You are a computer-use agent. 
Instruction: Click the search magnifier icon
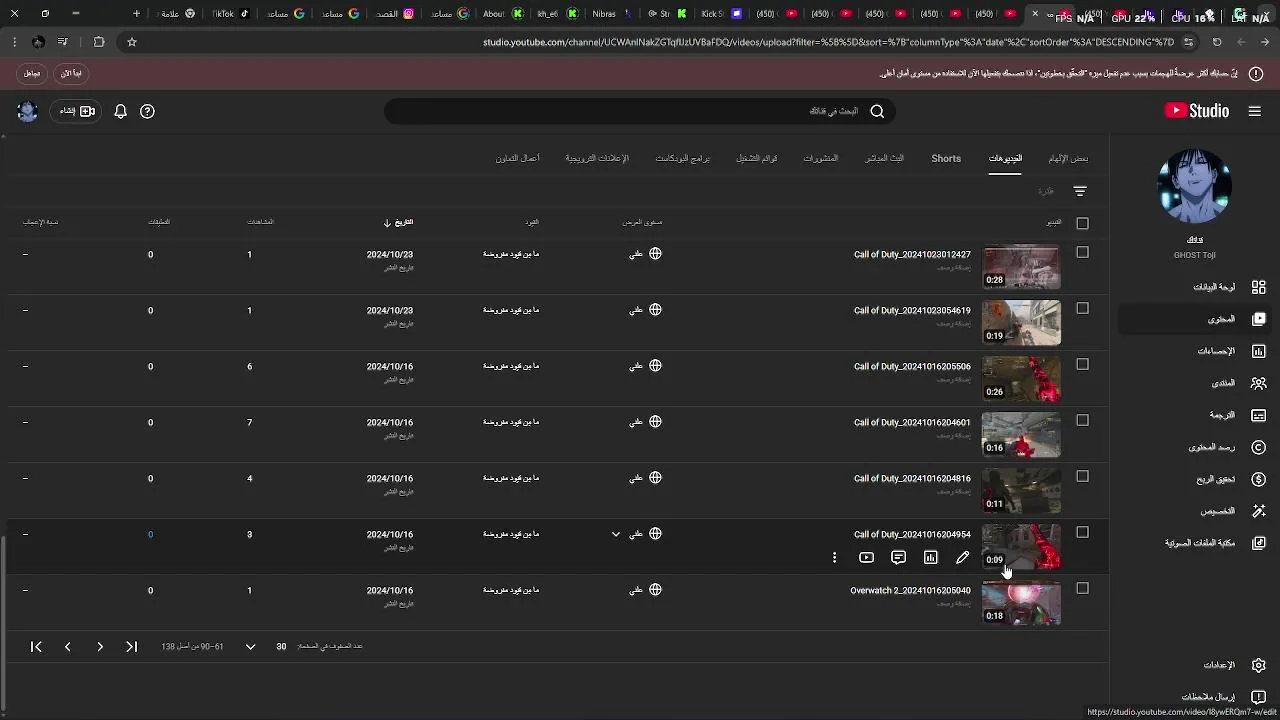[877, 111]
